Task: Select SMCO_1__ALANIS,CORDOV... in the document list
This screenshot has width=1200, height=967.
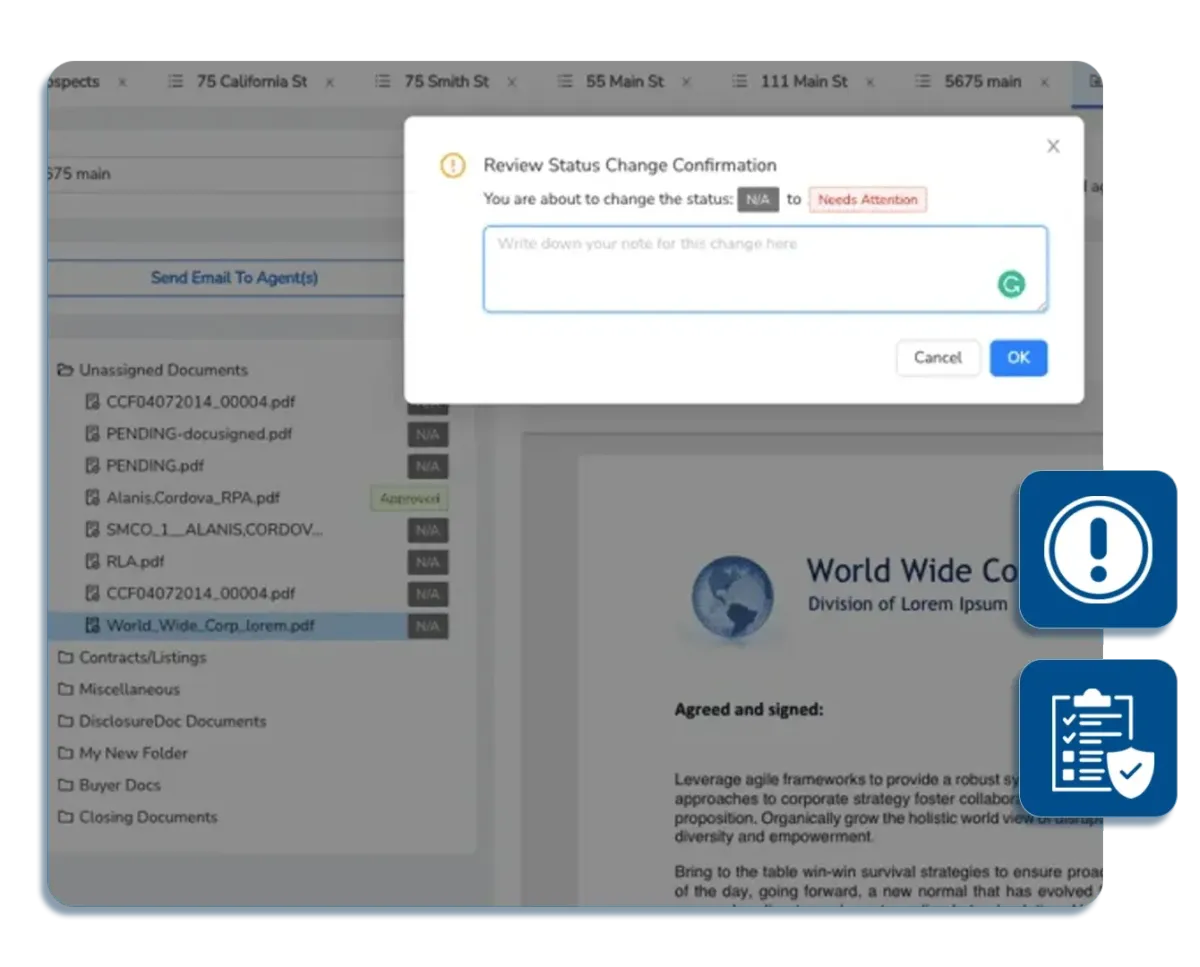Action: (x=215, y=530)
